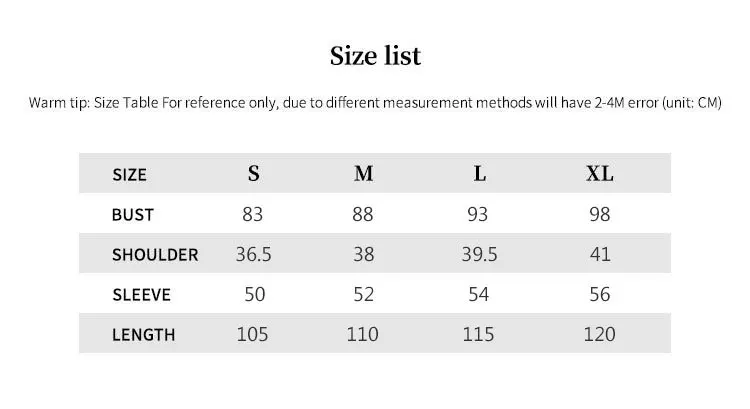
Task: Click length value 115 for size L
Action: 478,334
